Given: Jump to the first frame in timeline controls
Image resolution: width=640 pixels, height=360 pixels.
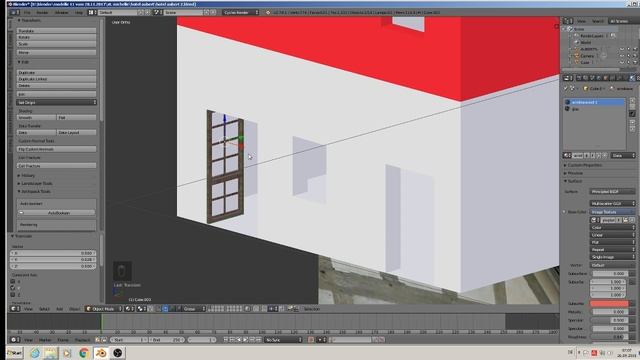Looking at the screenshot, I should (226, 340).
